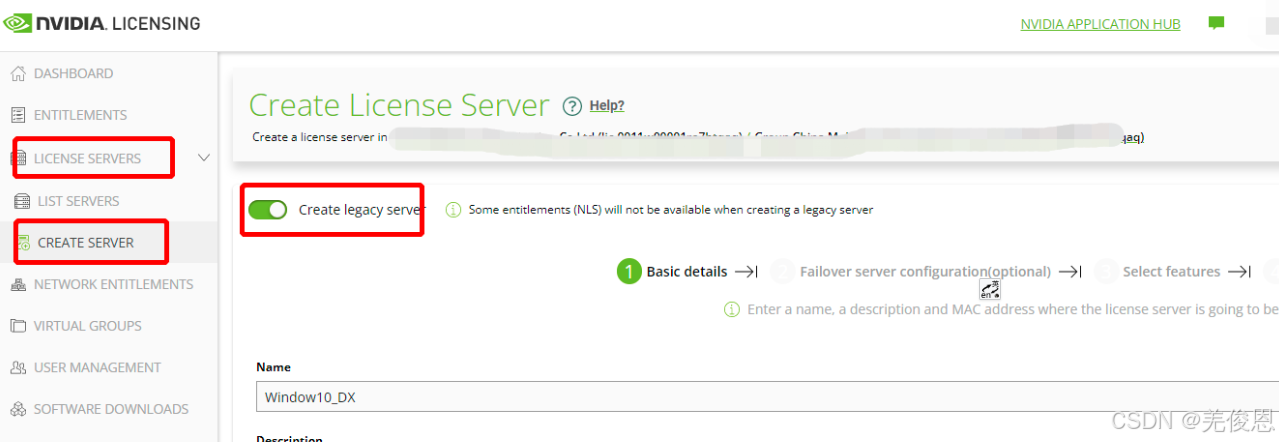Click the info icon beside MAC address hint
Viewport: 1279px width, 442px height.
point(732,310)
